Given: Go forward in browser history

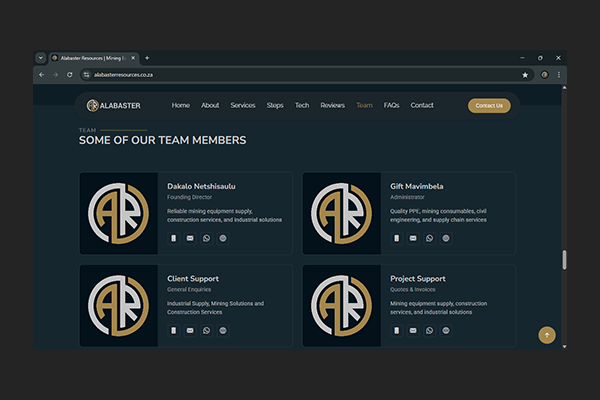Looking at the screenshot, I should [x=55, y=75].
